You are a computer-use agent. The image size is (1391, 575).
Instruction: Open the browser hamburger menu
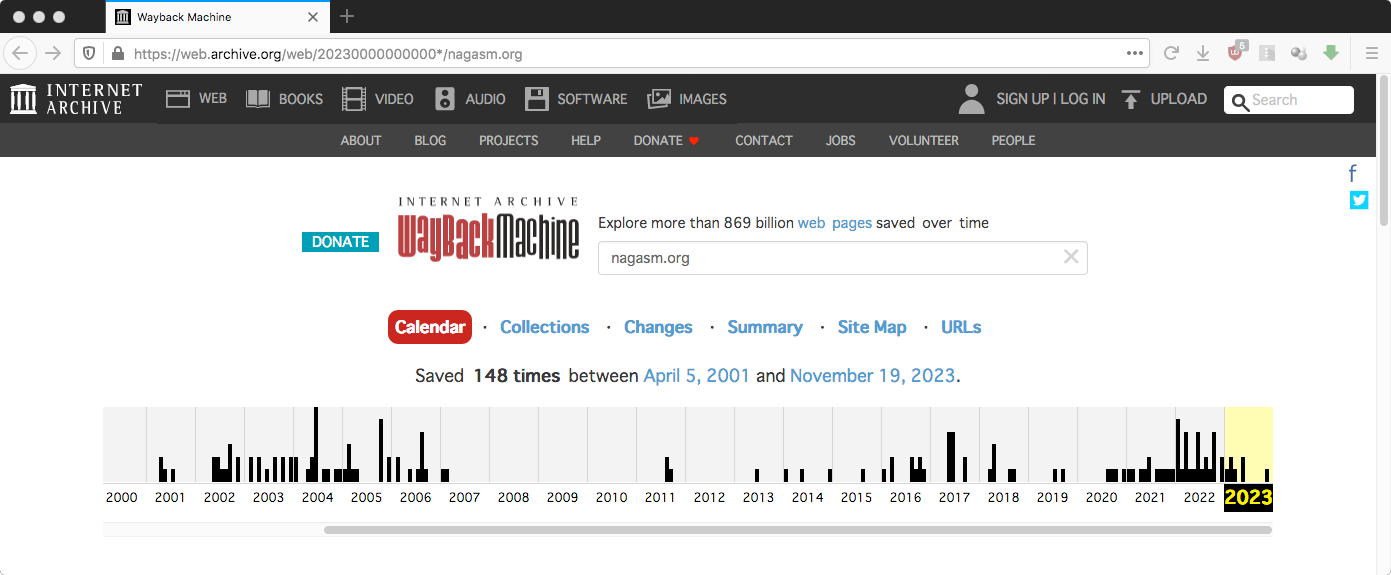pyautogui.click(x=1371, y=53)
